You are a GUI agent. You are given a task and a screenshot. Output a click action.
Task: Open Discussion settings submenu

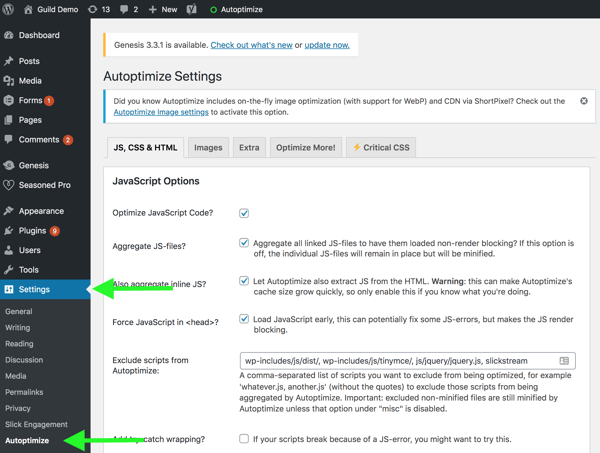(x=24, y=360)
